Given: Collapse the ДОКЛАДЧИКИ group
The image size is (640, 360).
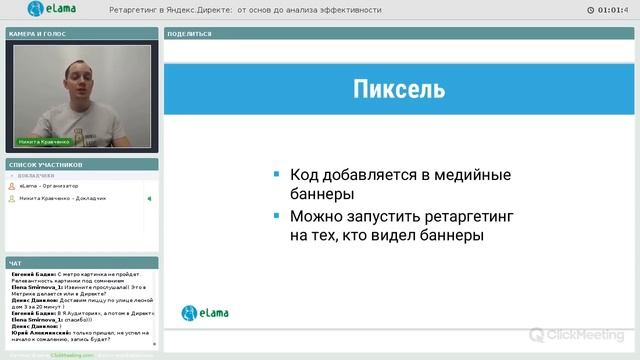Looking at the screenshot, I should (12, 176).
